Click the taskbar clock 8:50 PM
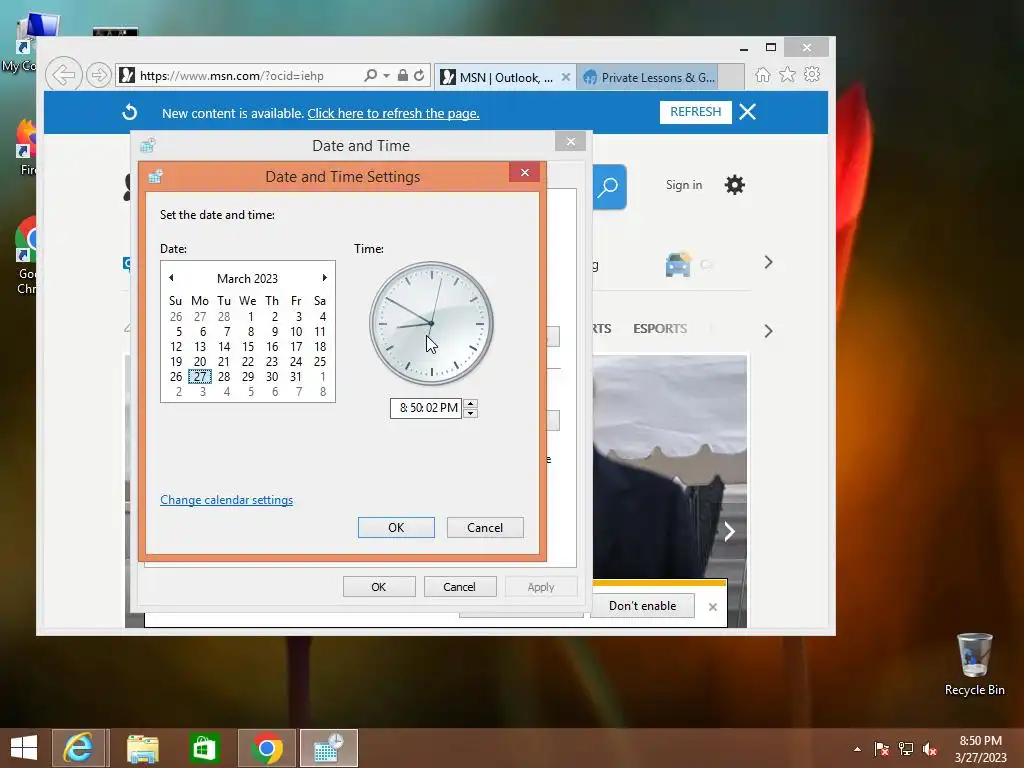This screenshot has height=768, width=1024. [980, 749]
